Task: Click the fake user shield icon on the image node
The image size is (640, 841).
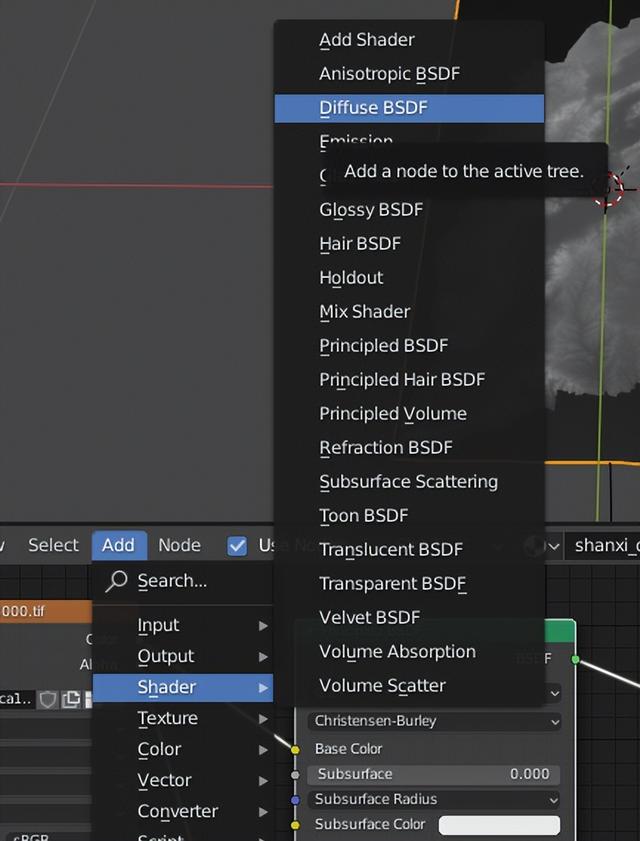Action: pos(48,699)
